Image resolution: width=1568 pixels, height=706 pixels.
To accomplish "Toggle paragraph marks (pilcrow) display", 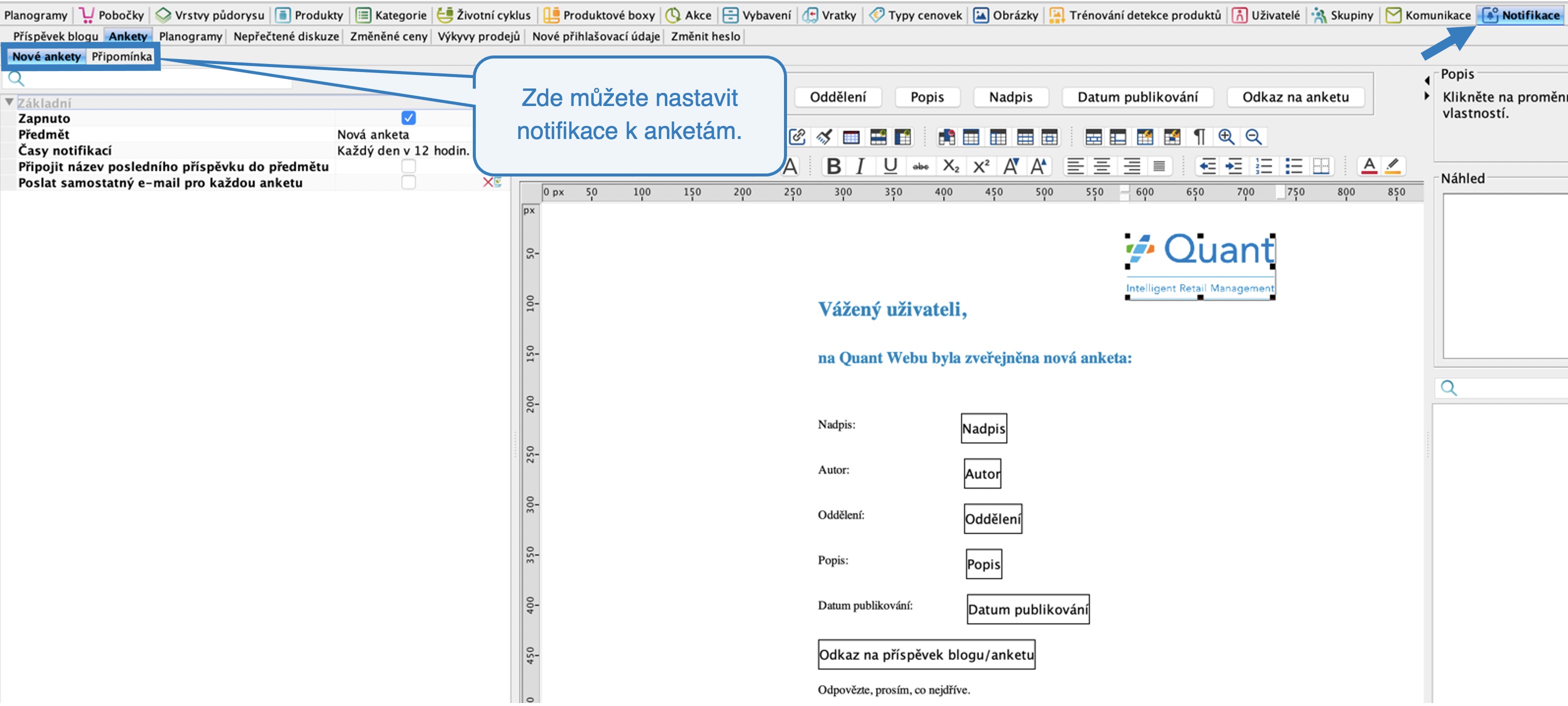I will tap(1199, 137).
